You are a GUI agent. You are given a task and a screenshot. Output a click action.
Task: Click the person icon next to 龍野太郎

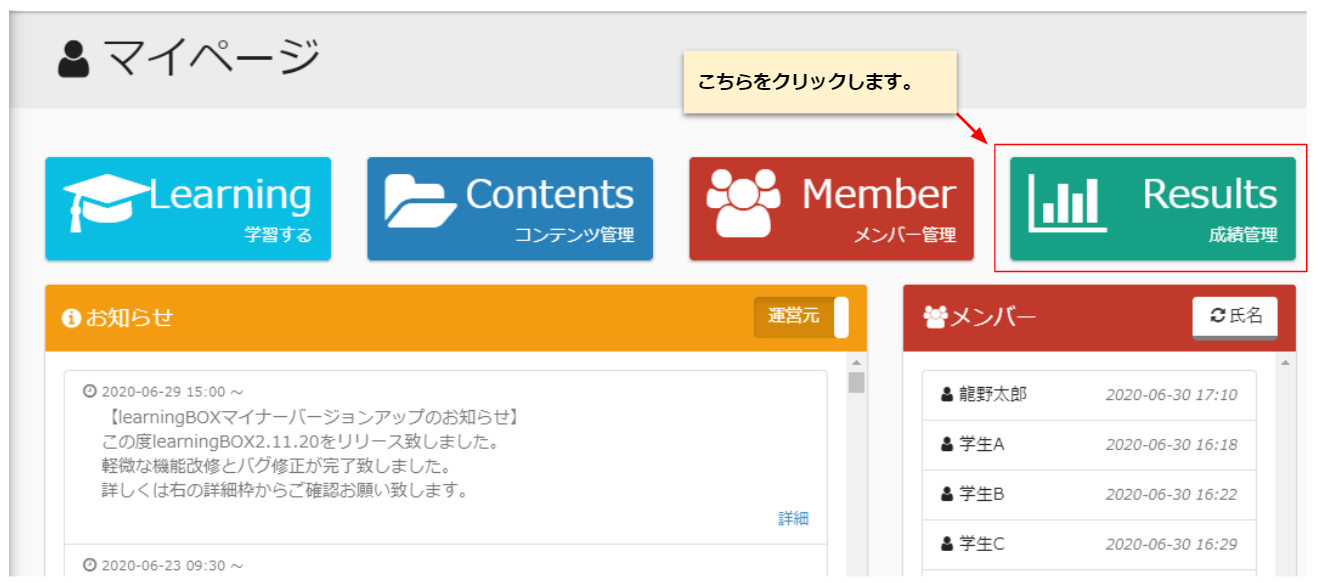point(947,395)
